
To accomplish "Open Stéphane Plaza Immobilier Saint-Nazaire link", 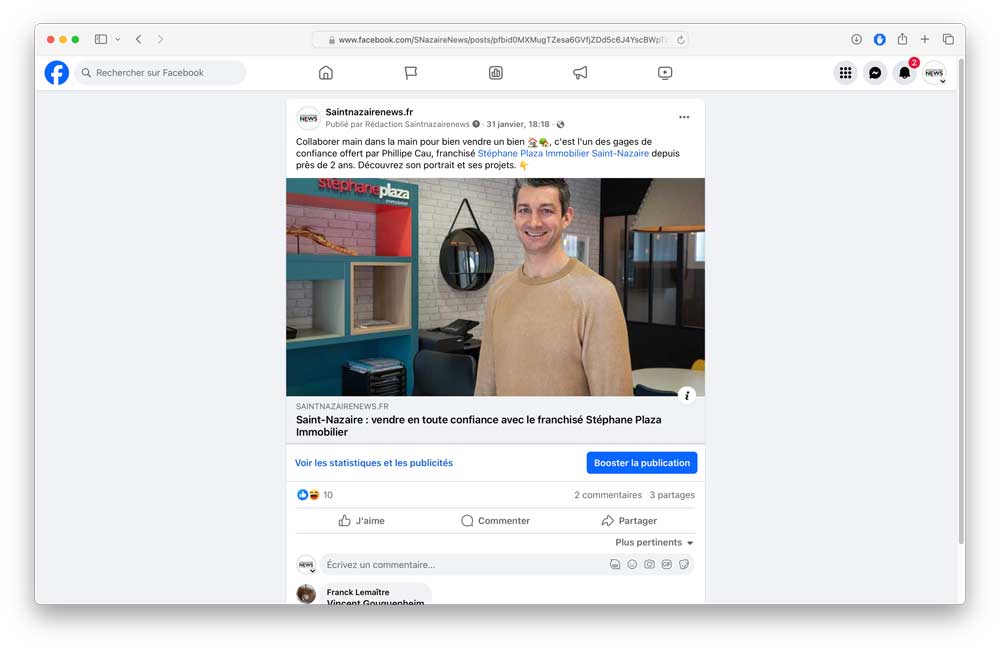I will point(563,153).
